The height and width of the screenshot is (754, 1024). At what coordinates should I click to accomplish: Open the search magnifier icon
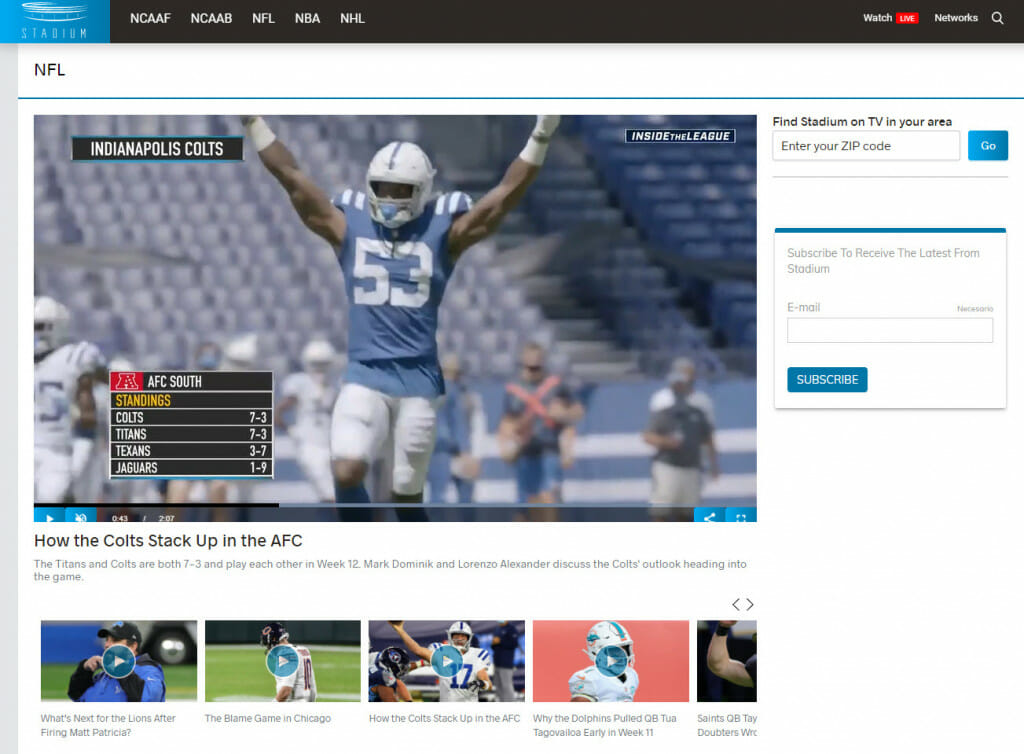997,18
